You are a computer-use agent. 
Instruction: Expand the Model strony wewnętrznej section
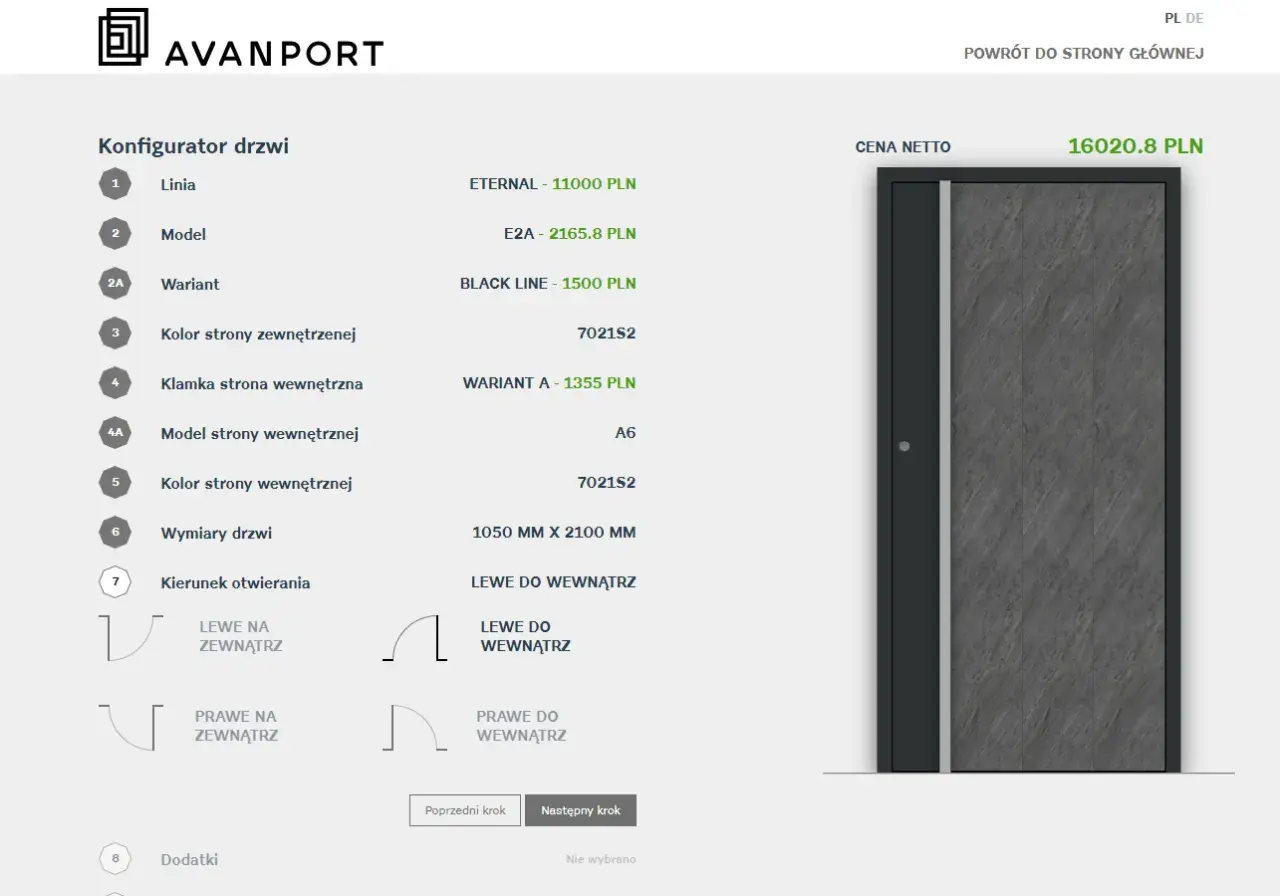tap(259, 434)
